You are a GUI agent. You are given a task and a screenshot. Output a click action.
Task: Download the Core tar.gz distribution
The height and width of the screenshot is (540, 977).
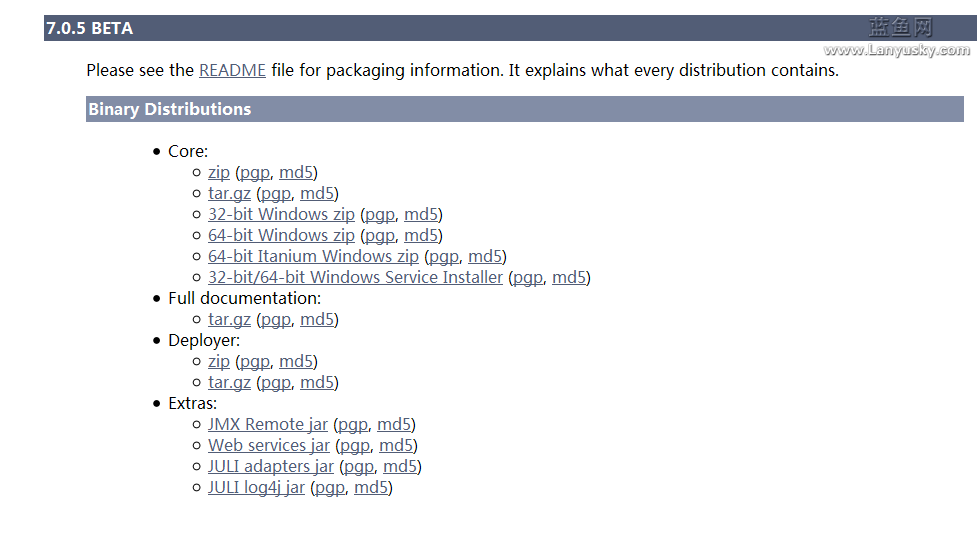229,194
